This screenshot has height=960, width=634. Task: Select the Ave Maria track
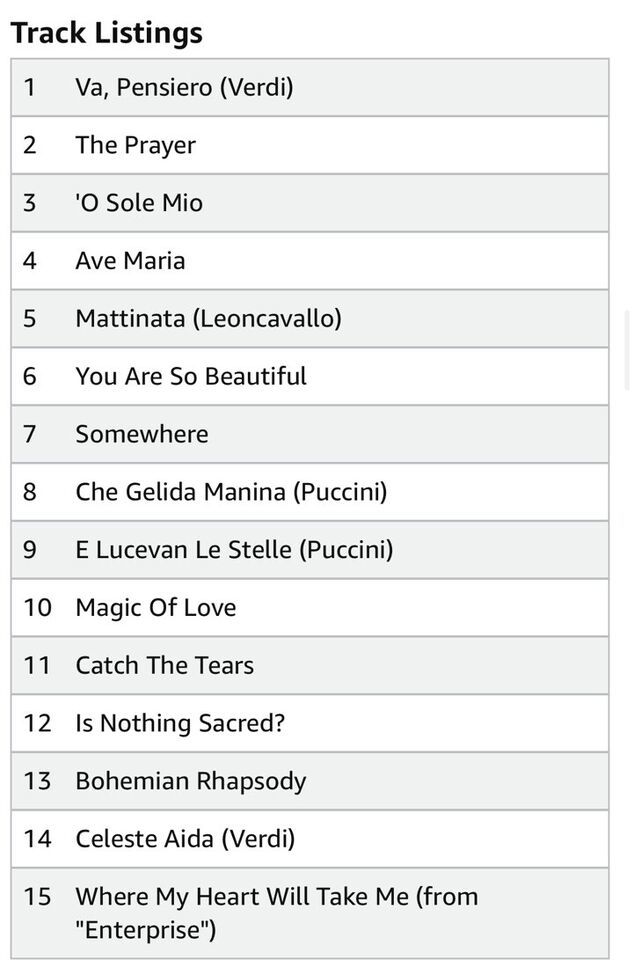tap(310, 261)
